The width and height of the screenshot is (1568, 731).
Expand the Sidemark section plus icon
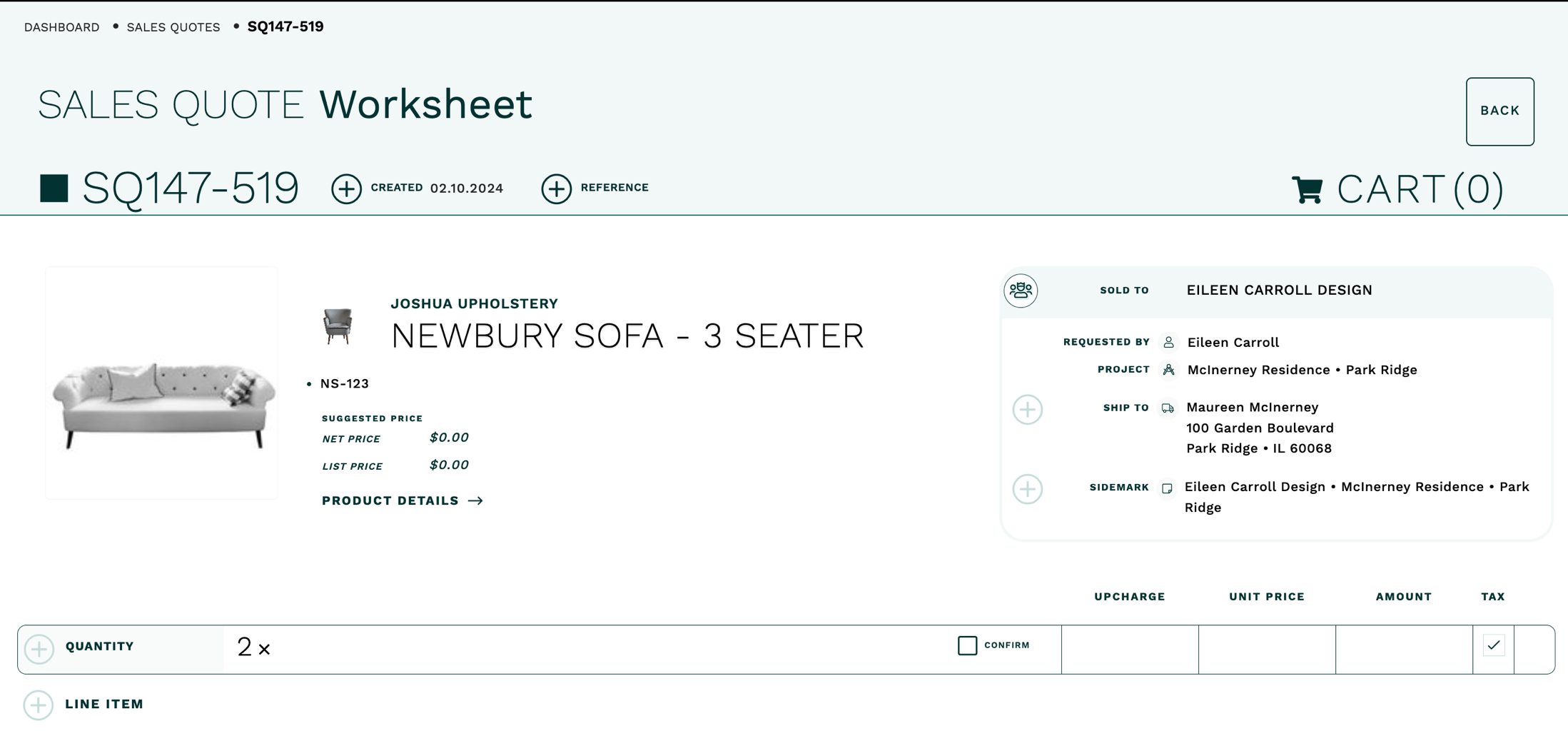[1028, 490]
